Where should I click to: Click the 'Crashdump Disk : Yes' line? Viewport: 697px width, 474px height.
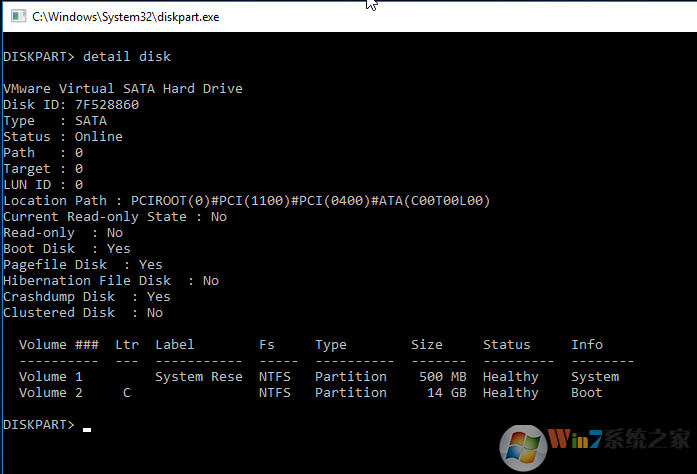tap(87, 297)
